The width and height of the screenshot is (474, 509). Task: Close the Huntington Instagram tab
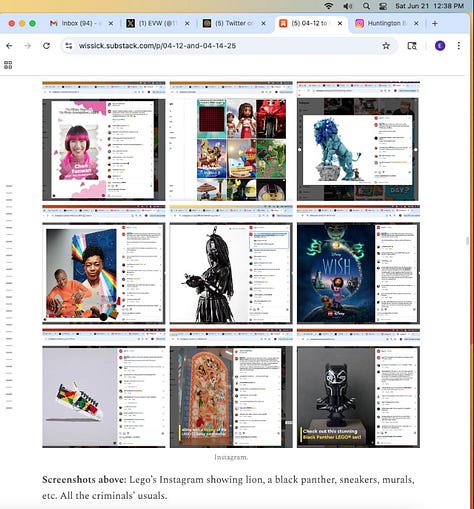coord(416,23)
